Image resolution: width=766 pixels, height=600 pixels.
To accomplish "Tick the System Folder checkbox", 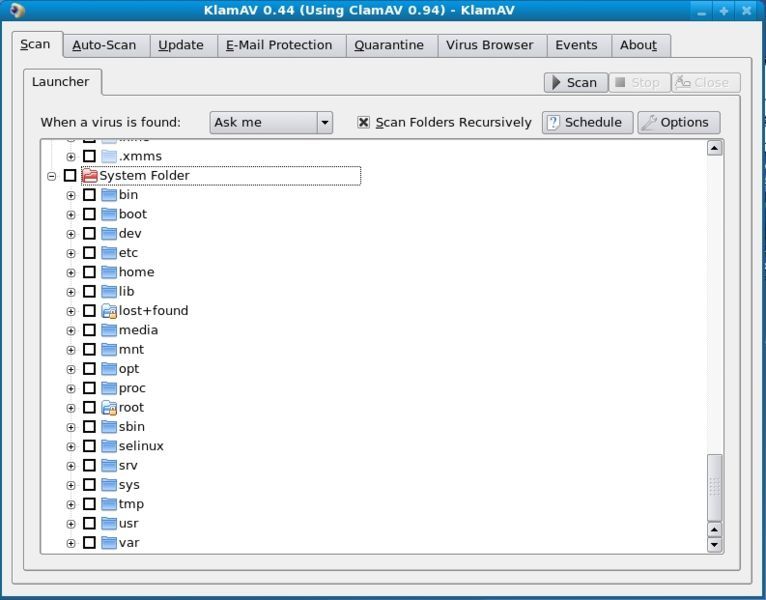I will point(69,176).
